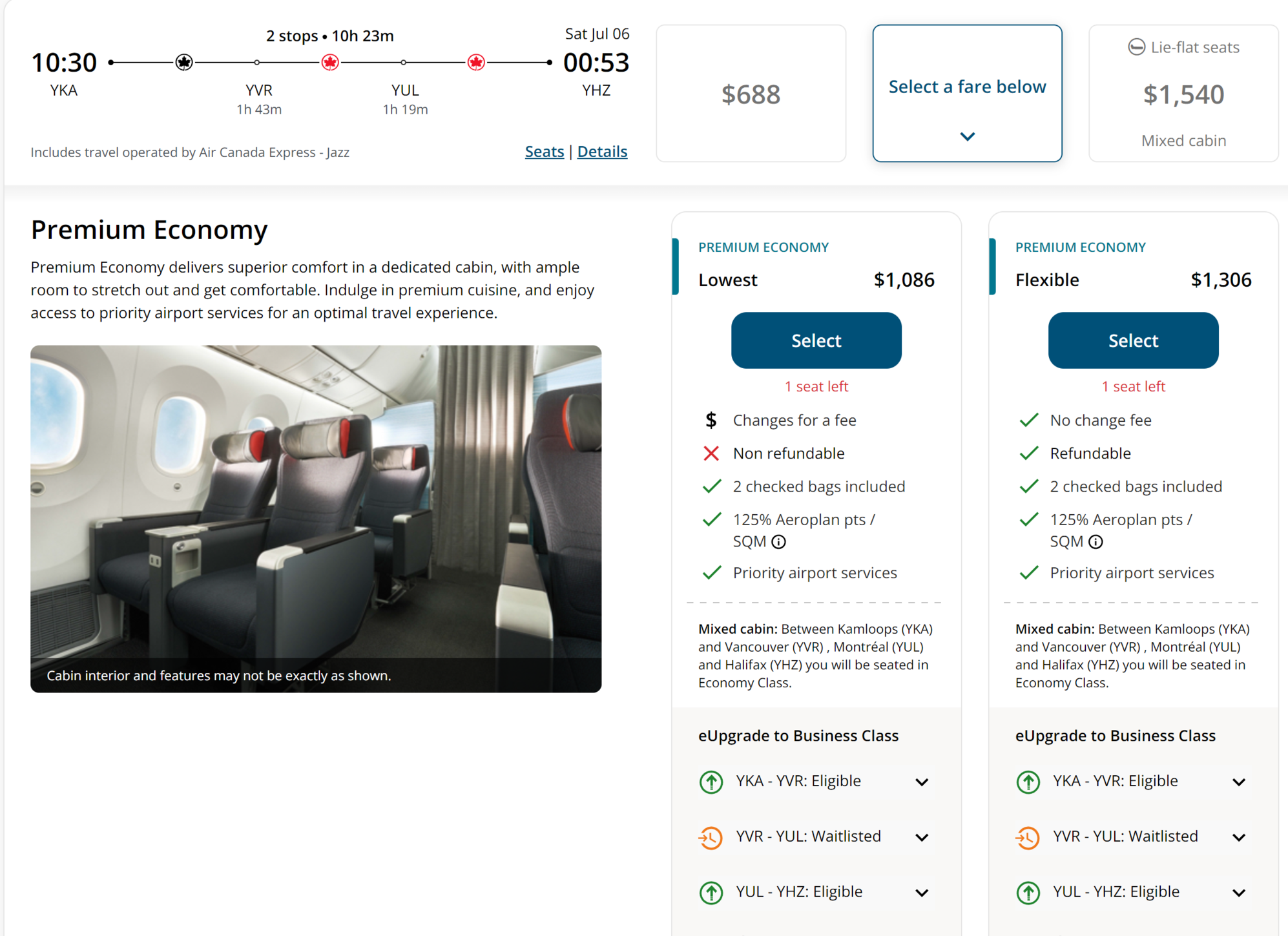Click the green eligible arrow icon for YKA - YVR in Lowest

coord(711,782)
